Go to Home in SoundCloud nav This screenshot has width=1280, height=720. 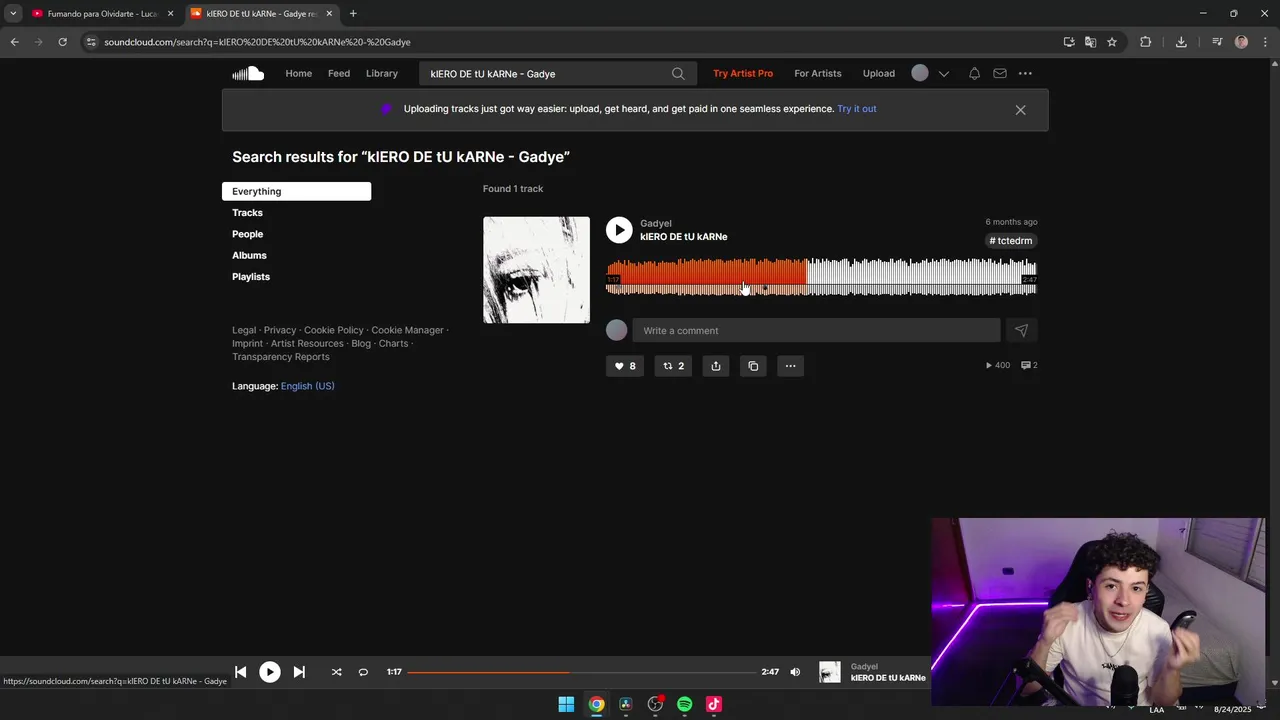298,73
